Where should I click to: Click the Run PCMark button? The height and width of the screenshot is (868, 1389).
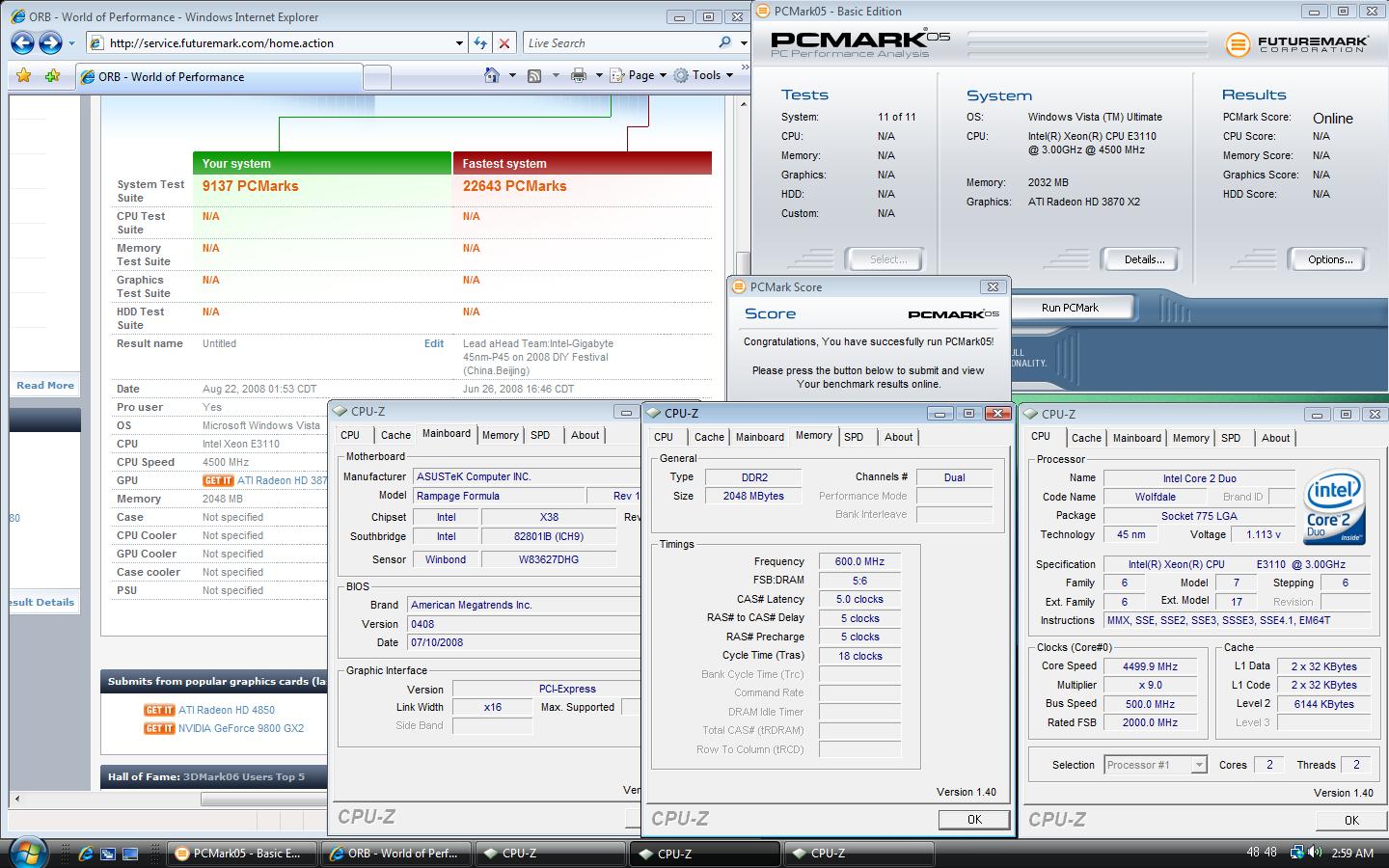click(x=1070, y=308)
